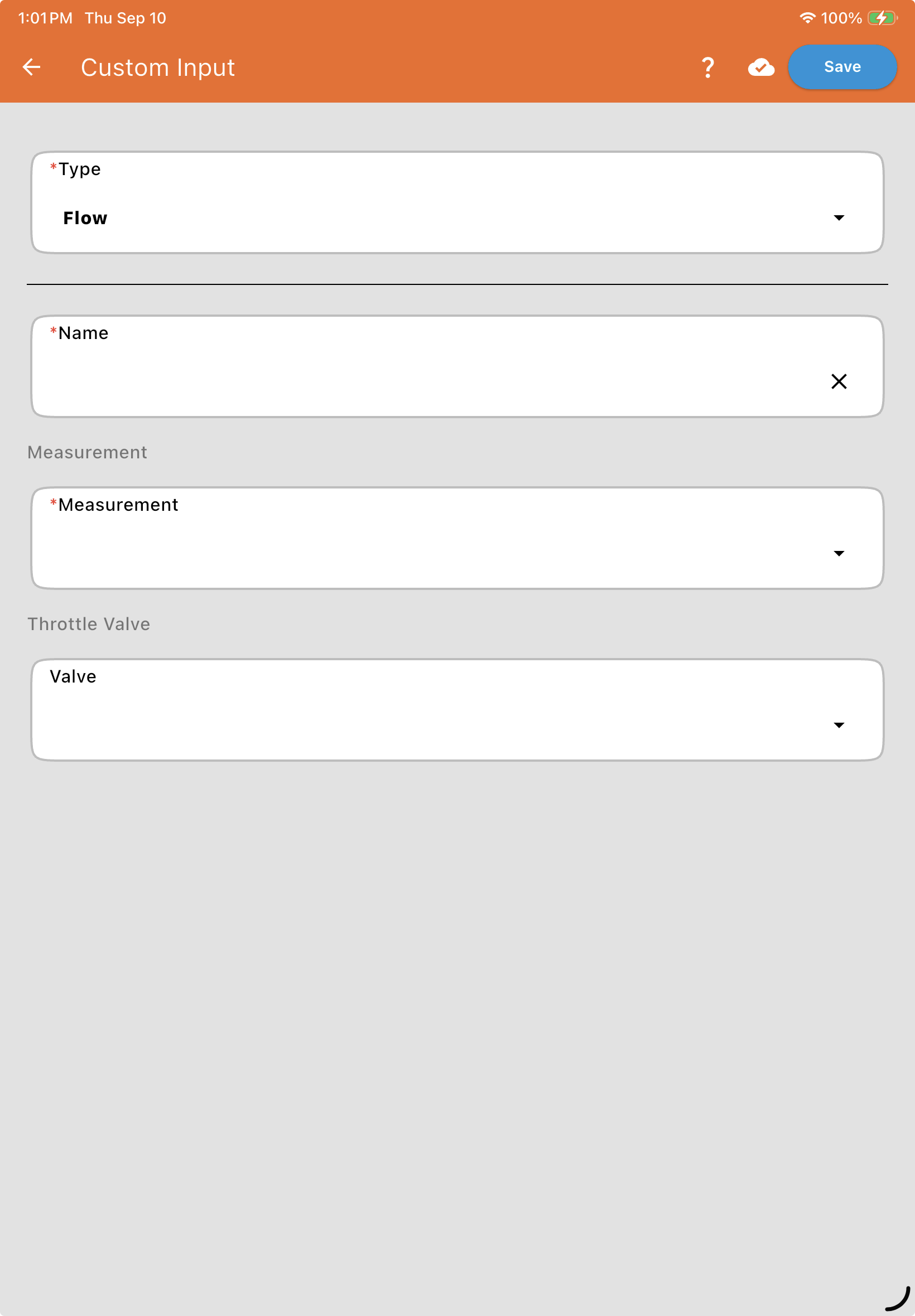The height and width of the screenshot is (1316, 915).
Task: Focus the Name text input field
Action: point(457,367)
